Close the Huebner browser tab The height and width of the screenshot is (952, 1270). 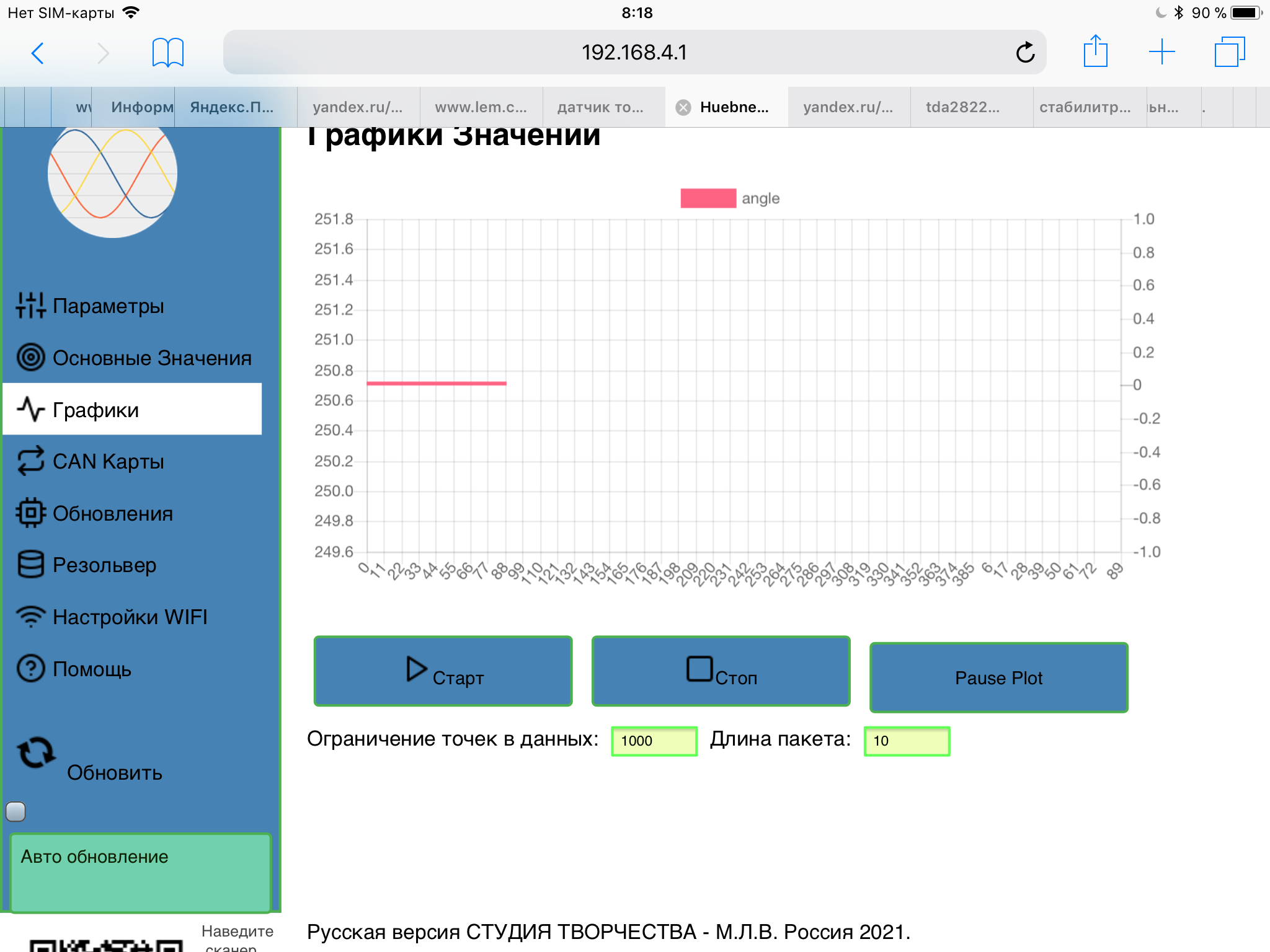pyautogui.click(x=683, y=108)
